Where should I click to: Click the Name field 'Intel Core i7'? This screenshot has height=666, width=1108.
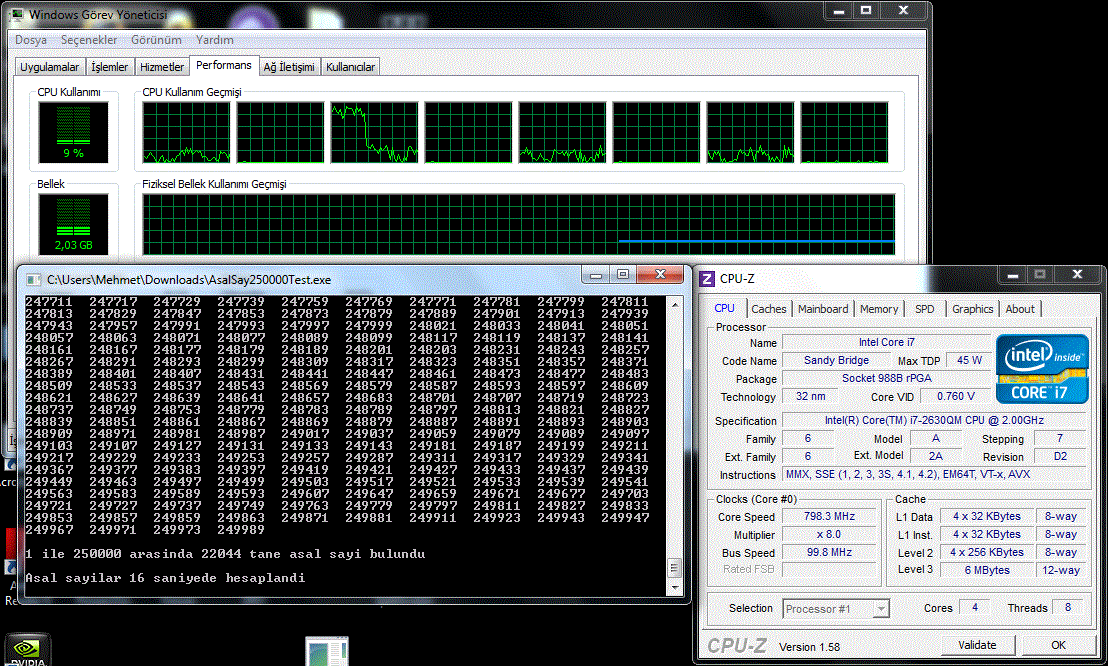click(886, 342)
